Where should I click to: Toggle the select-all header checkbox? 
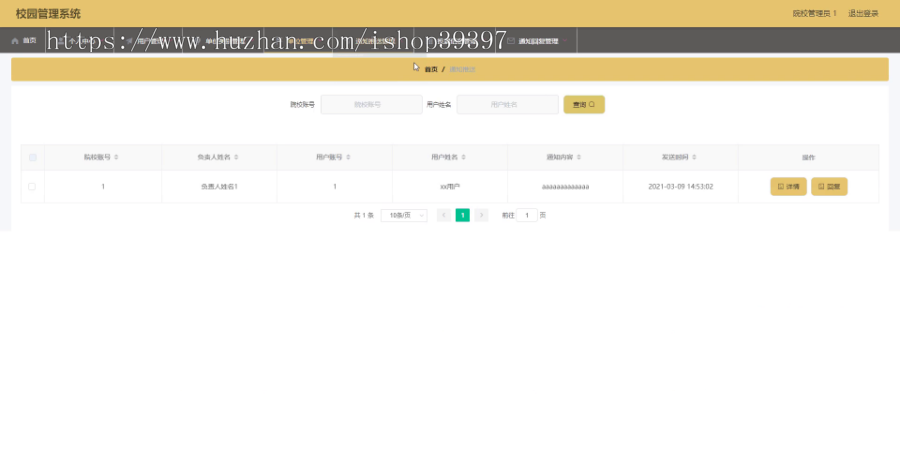(x=33, y=157)
